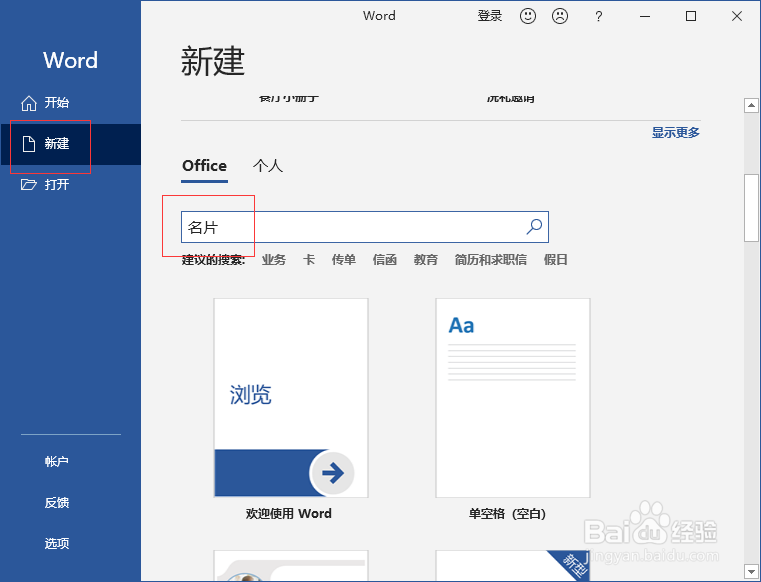Image resolution: width=761 pixels, height=582 pixels.
Task: Send a smile feedback via the happy face icon
Action: pos(528,16)
